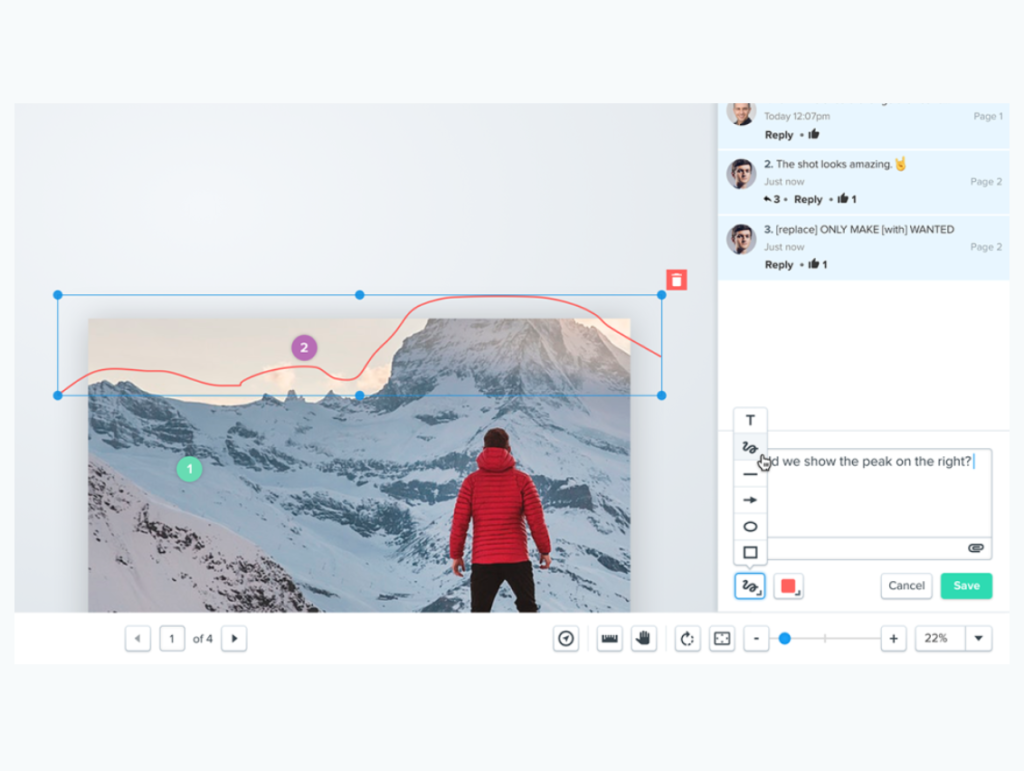1024x771 pixels.
Task: Activate the hand pan tool
Action: click(x=644, y=638)
